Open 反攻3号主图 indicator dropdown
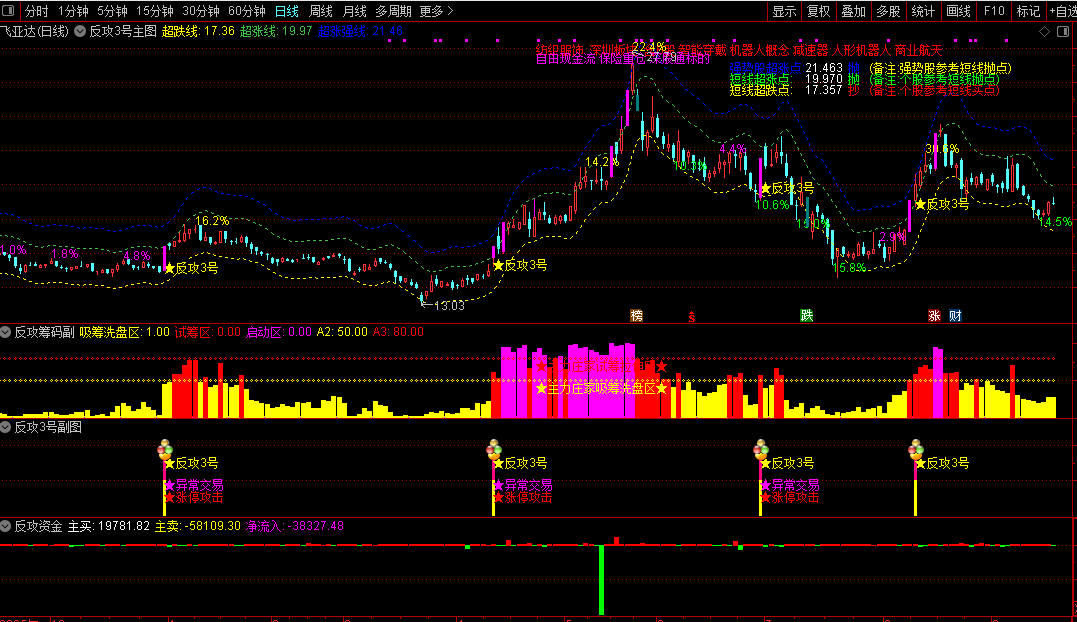The width and height of the screenshot is (1077, 622). (80, 32)
